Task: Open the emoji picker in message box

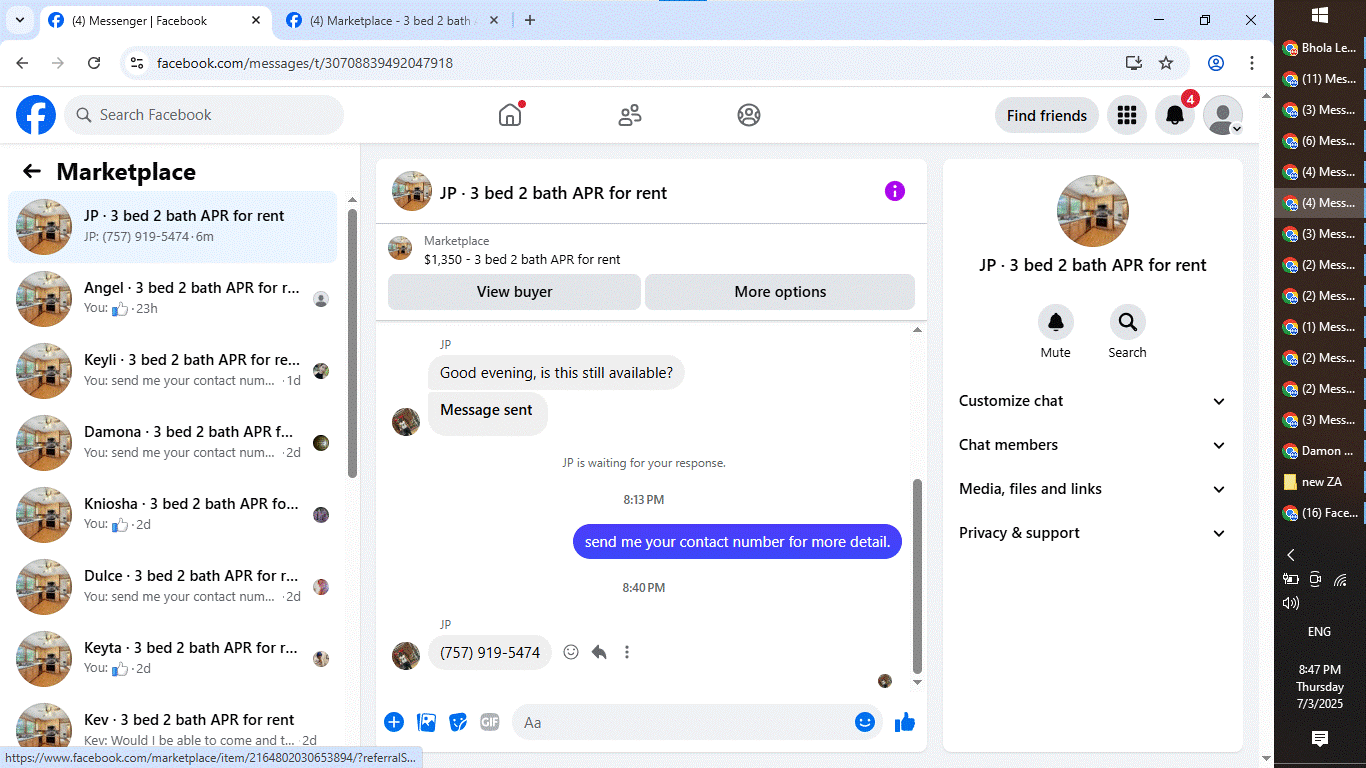Action: (865, 722)
